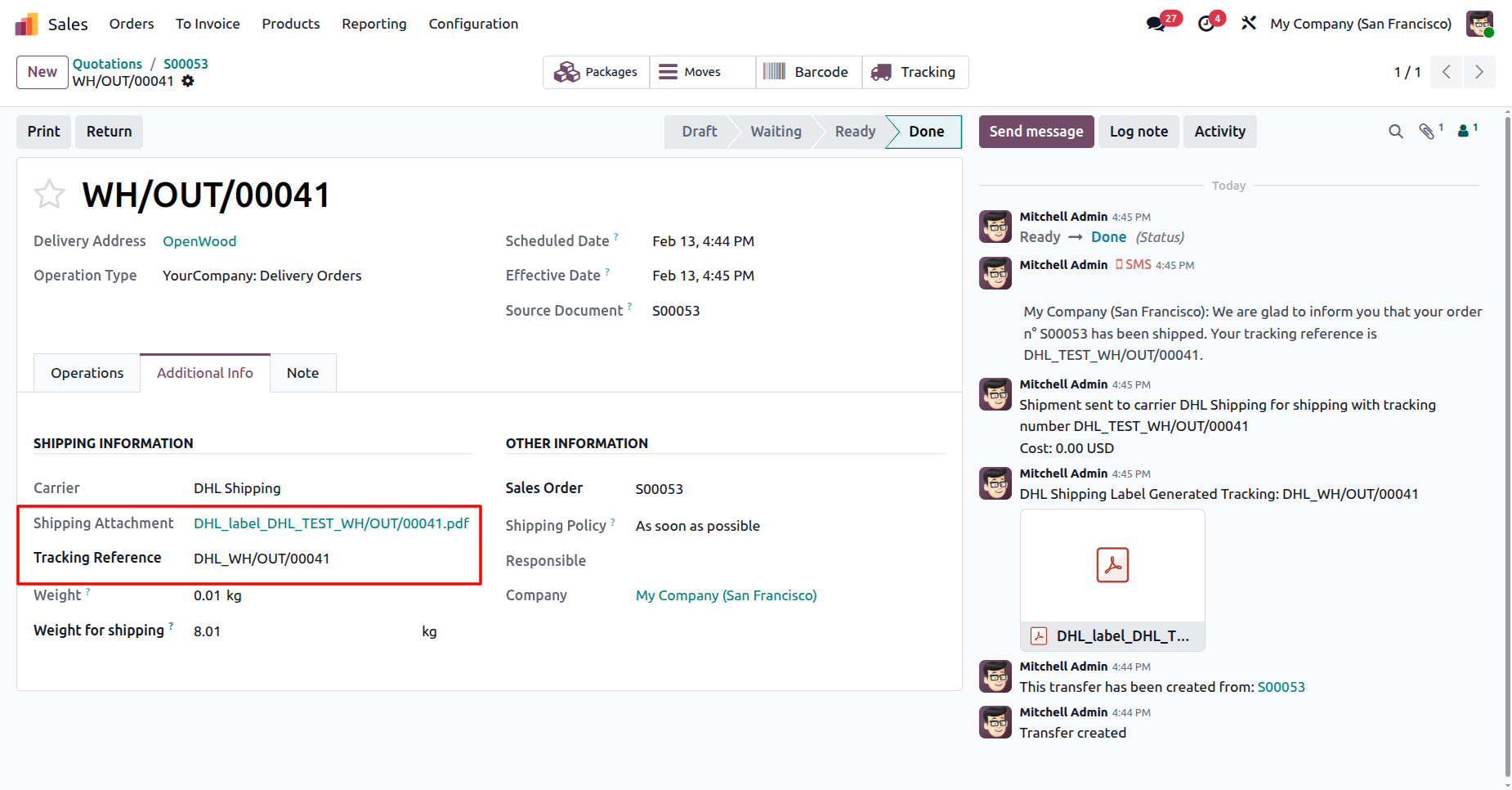The image size is (1512, 790).
Task: Click the Tracking smart button
Action: (x=915, y=72)
